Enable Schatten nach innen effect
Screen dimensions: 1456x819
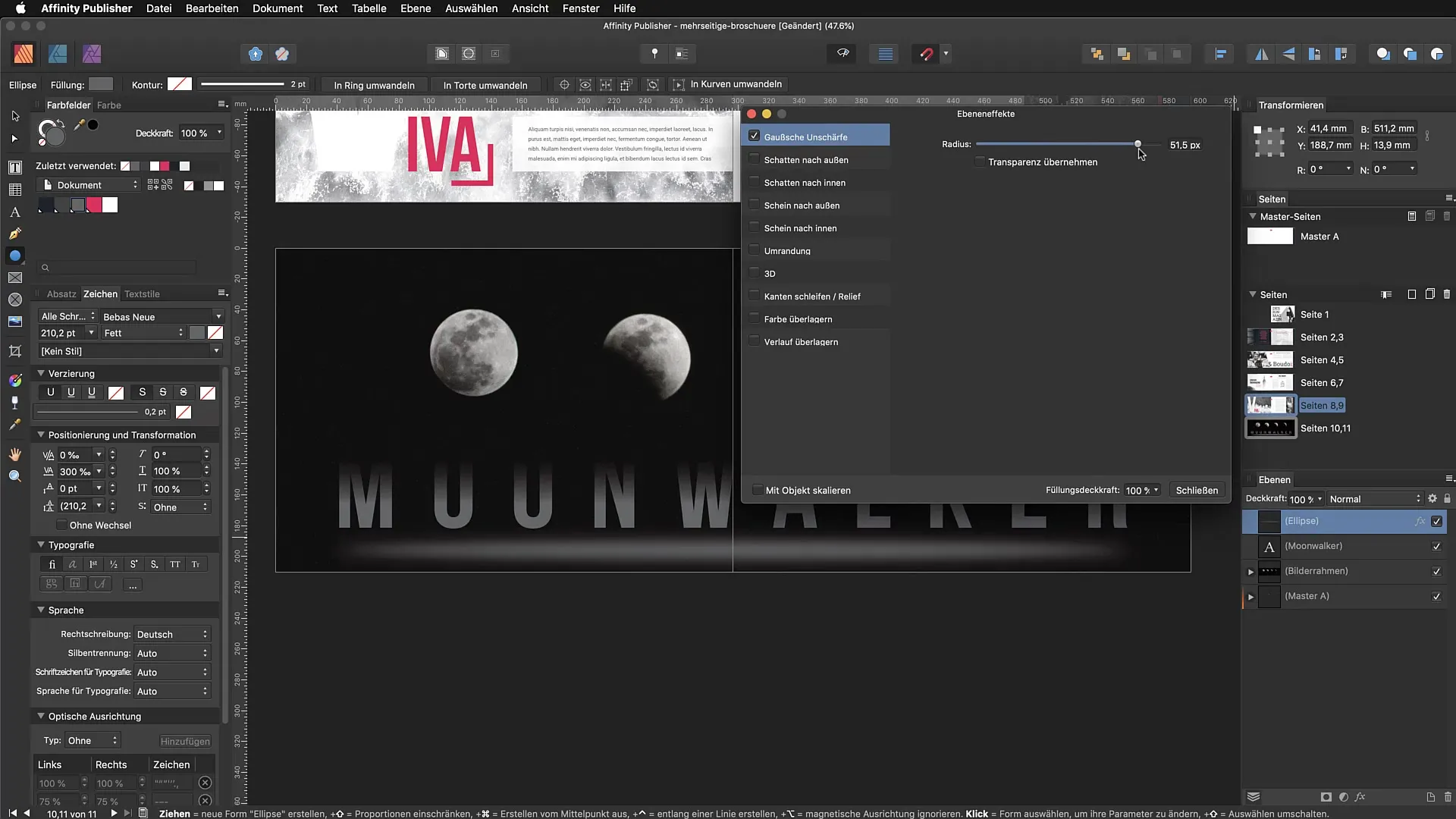click(754, 182)
